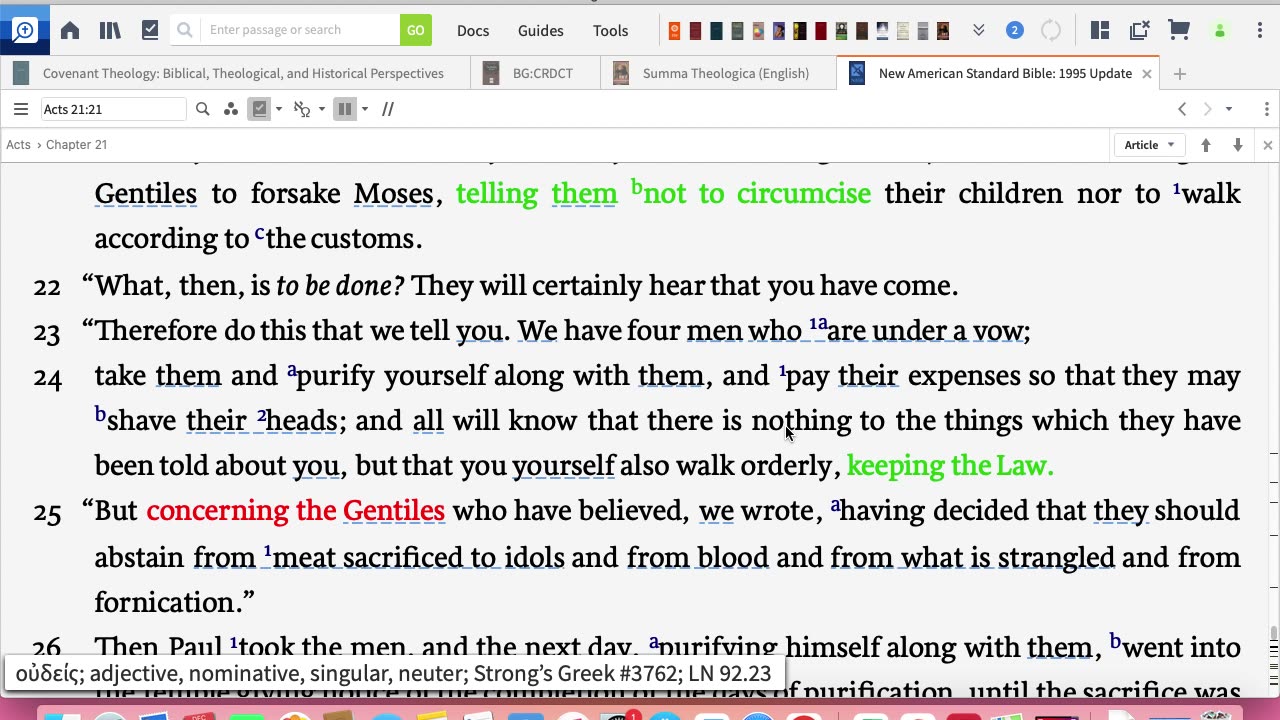Click the three-dot resource information icon

pyautogui.click(x=231, y=109)
